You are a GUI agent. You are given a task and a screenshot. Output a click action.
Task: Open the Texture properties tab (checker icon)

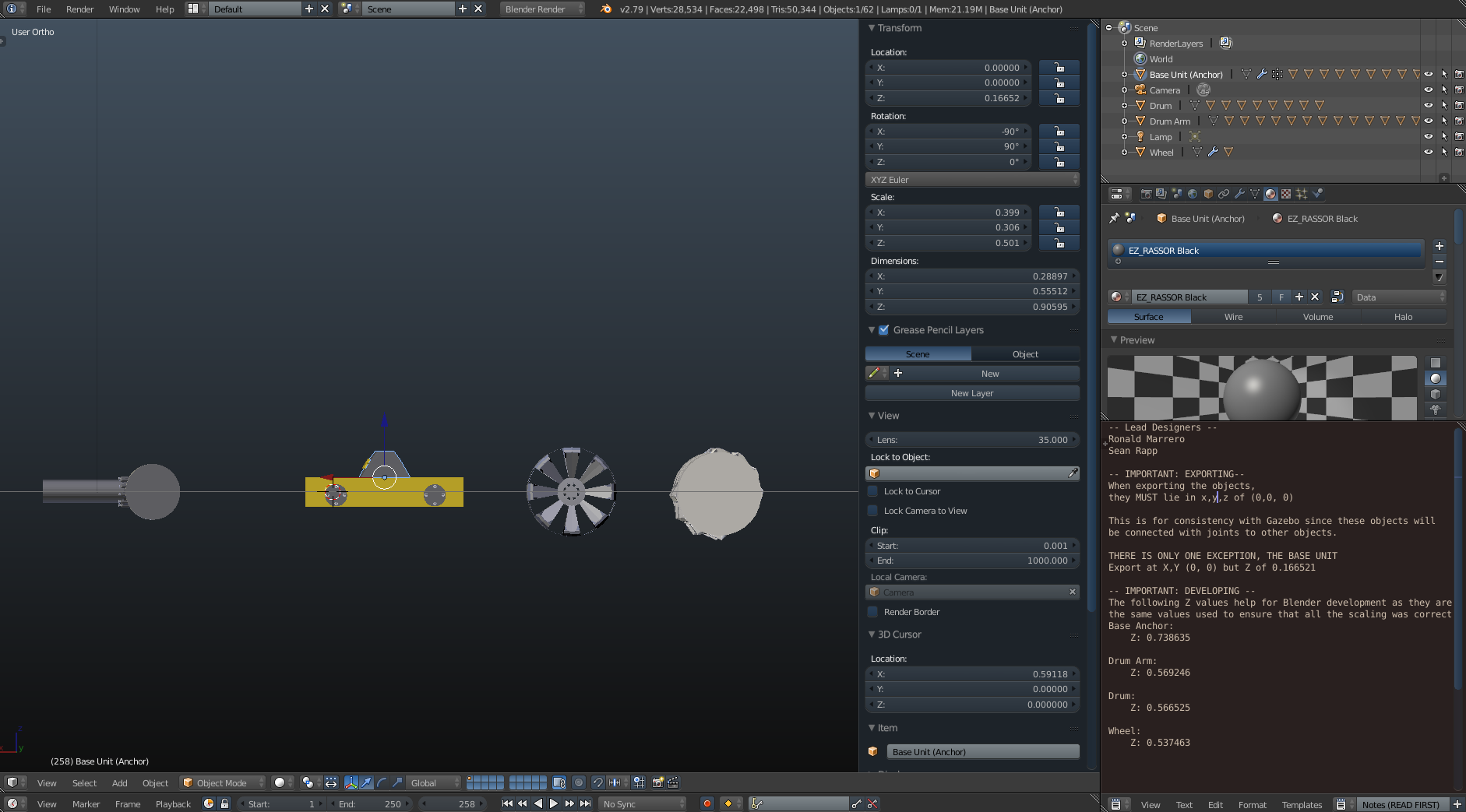click(x=1286, y=194)
